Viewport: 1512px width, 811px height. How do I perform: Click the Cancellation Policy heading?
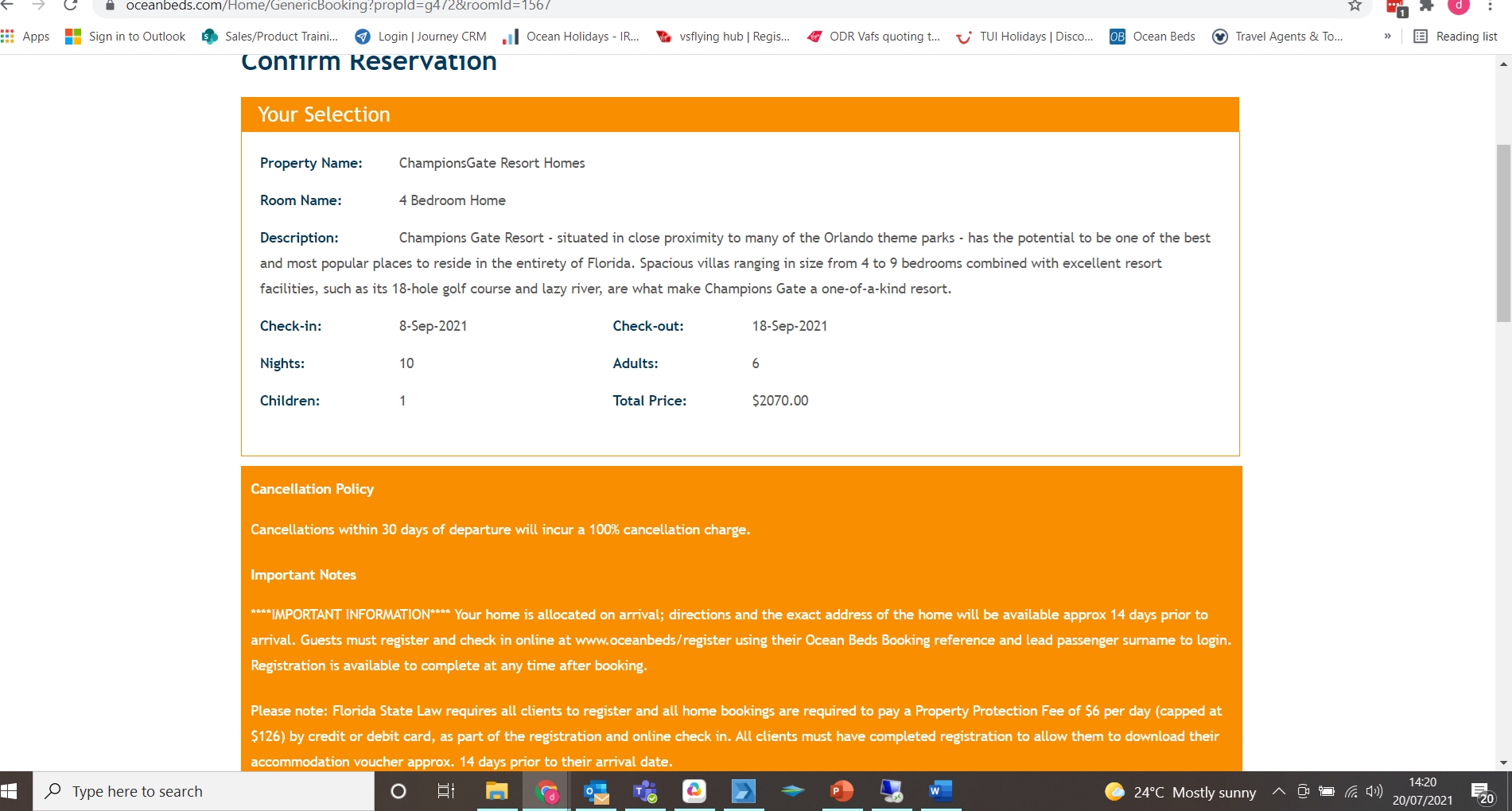(x=312, y=489)
